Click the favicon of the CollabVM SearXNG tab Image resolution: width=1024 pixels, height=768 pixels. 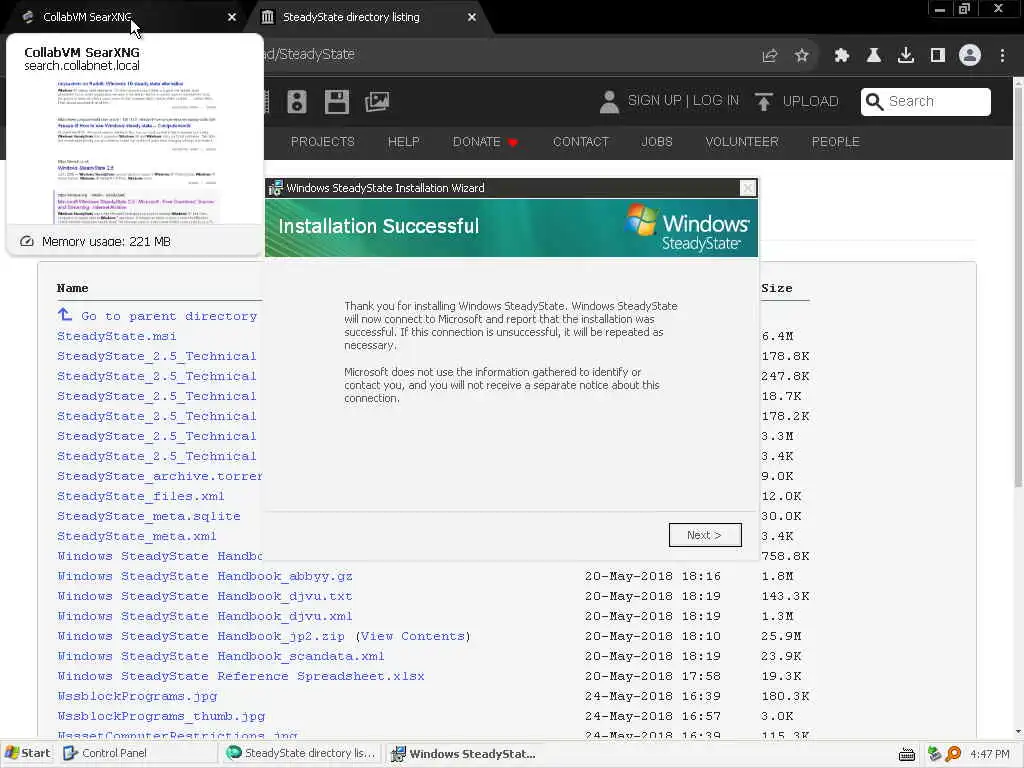point(27,17)
